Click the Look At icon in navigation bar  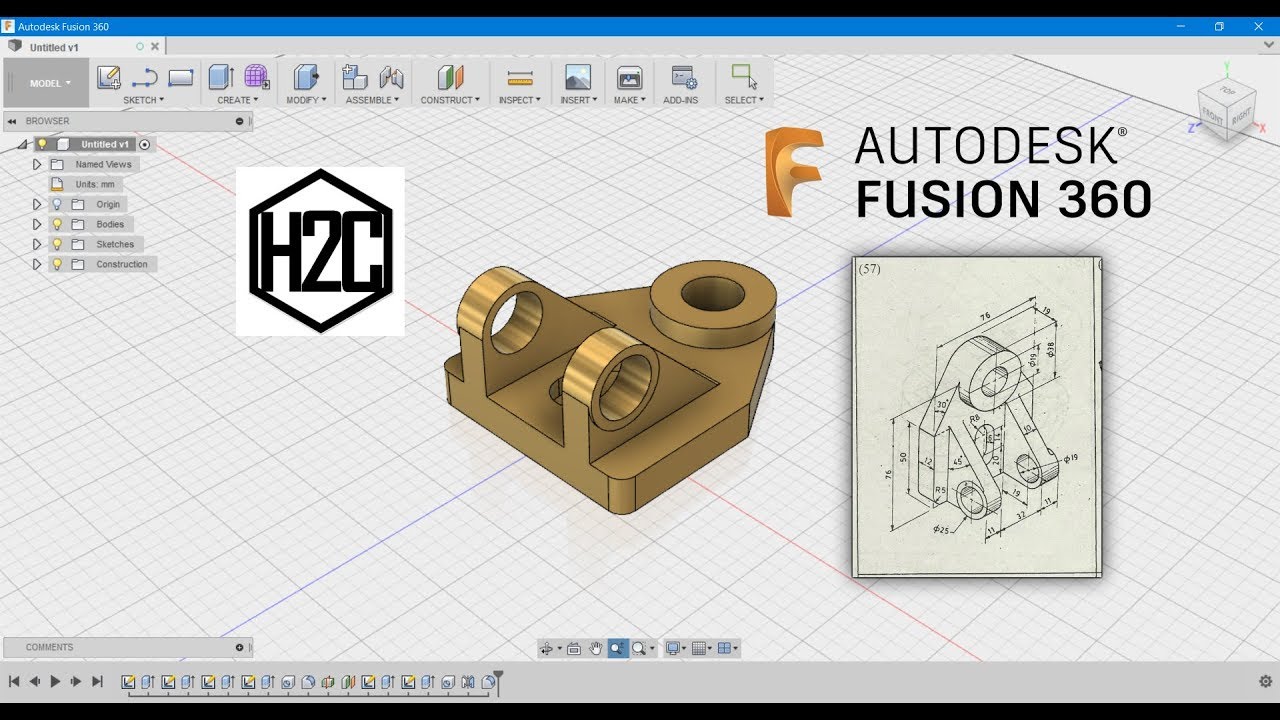point(574,648)
